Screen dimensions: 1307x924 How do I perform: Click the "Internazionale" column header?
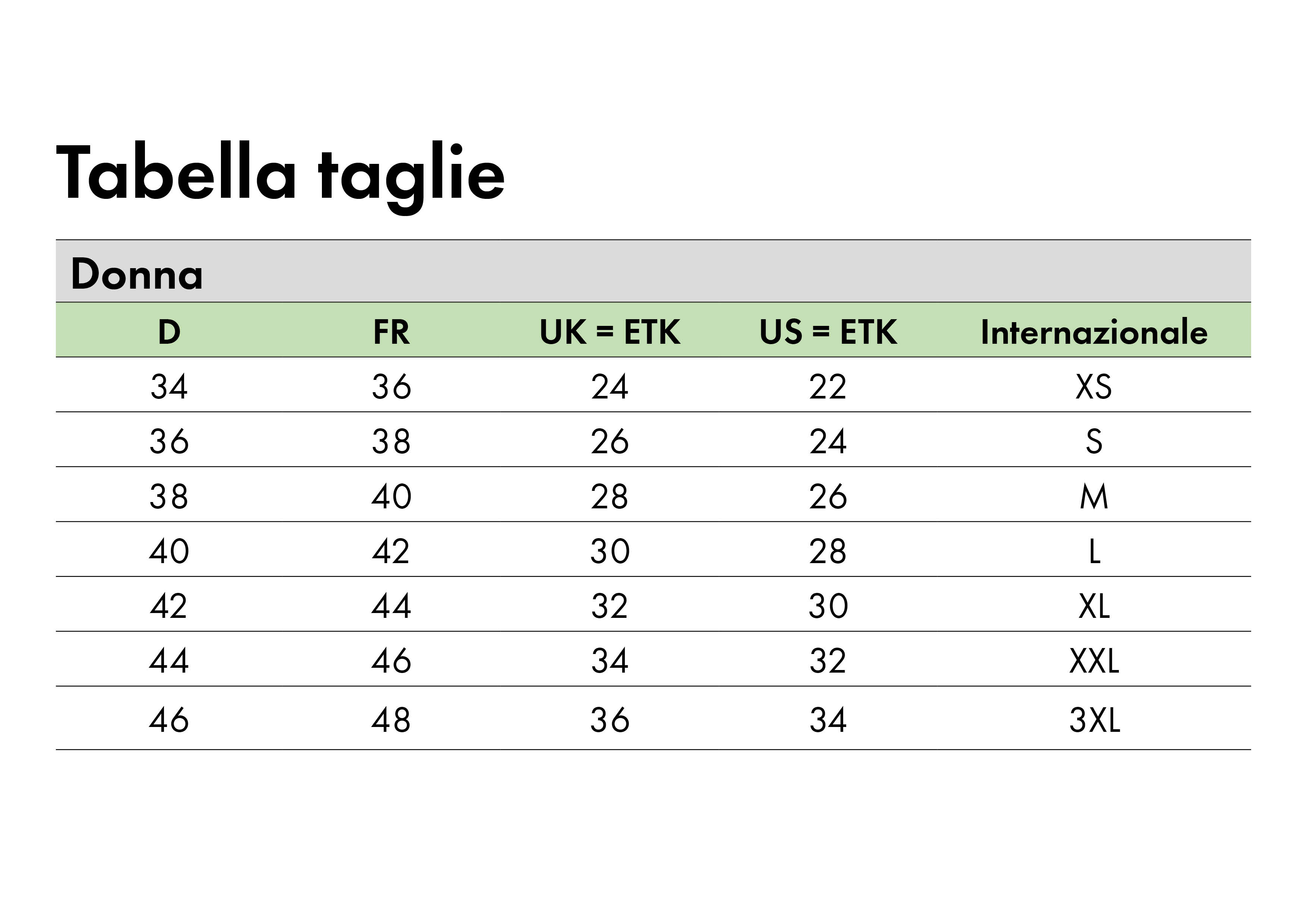pyautogui.click(x=1094, y=332)
